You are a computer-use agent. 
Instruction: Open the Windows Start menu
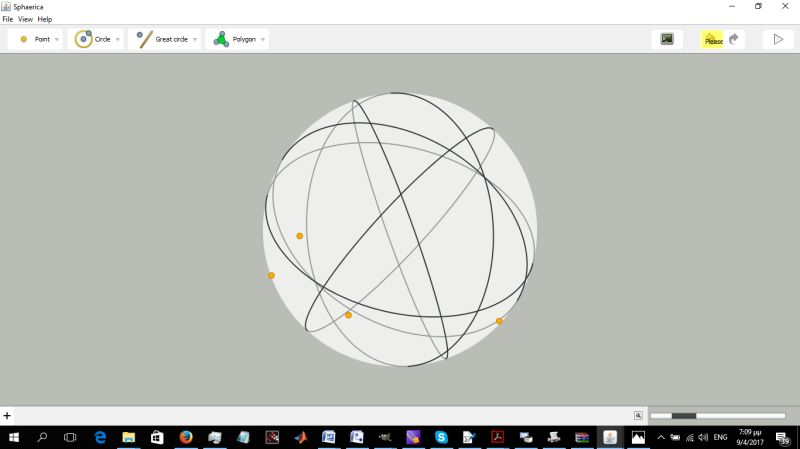pyautogui.click(x=14, y=437)
